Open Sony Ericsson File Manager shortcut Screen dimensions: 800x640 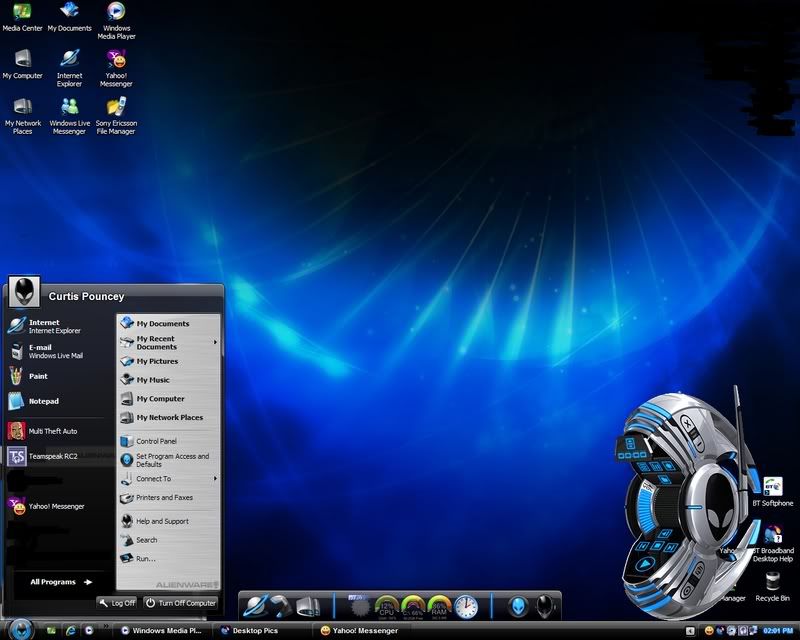click(x=116, y=116)
